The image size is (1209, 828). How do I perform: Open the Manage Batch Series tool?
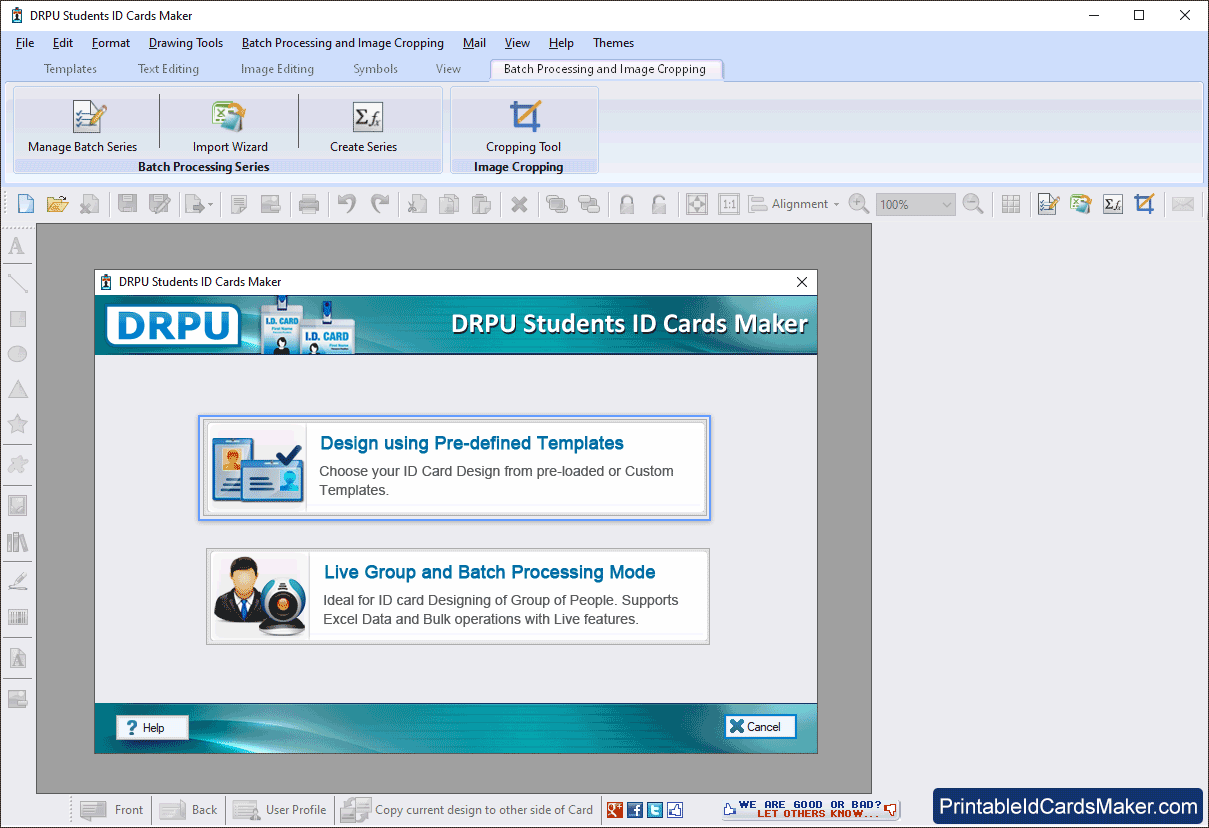tap(83, 127)
